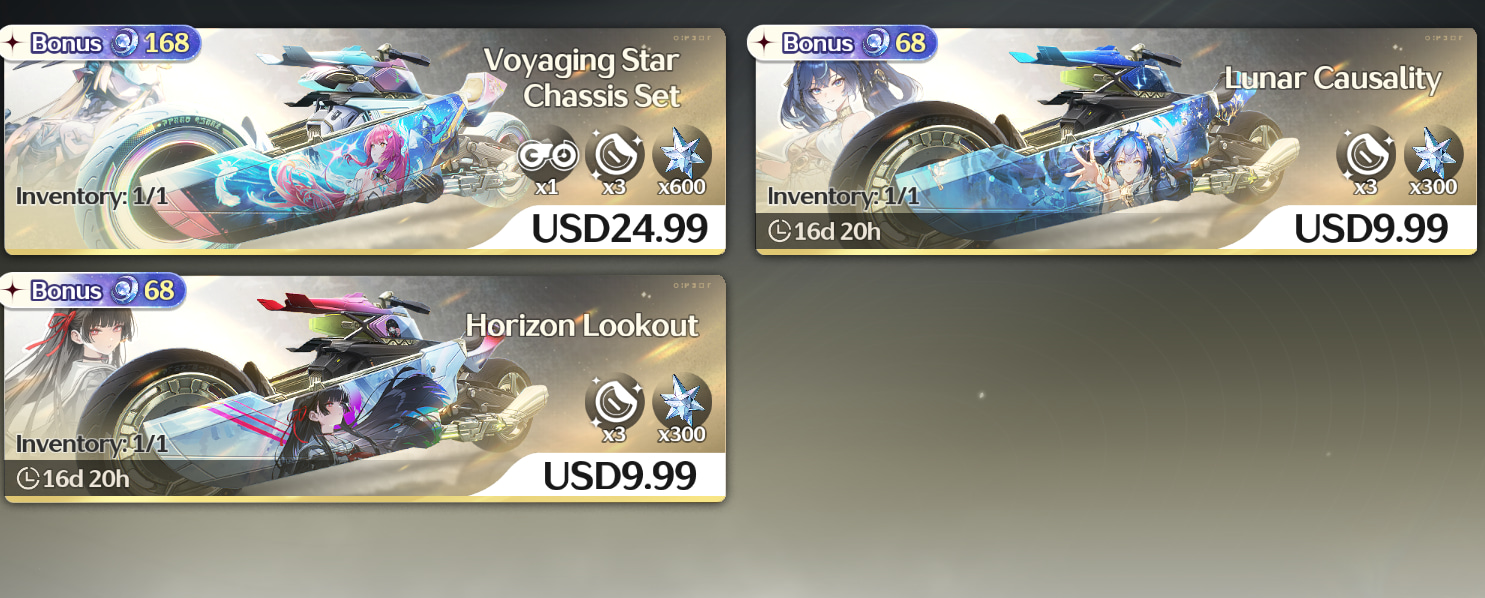Click the x3 moon token in Lunar Causality
Image resolution: width=1485 pixels, height=598 pixels.
pyautogui.click(x=1366, y=155)
